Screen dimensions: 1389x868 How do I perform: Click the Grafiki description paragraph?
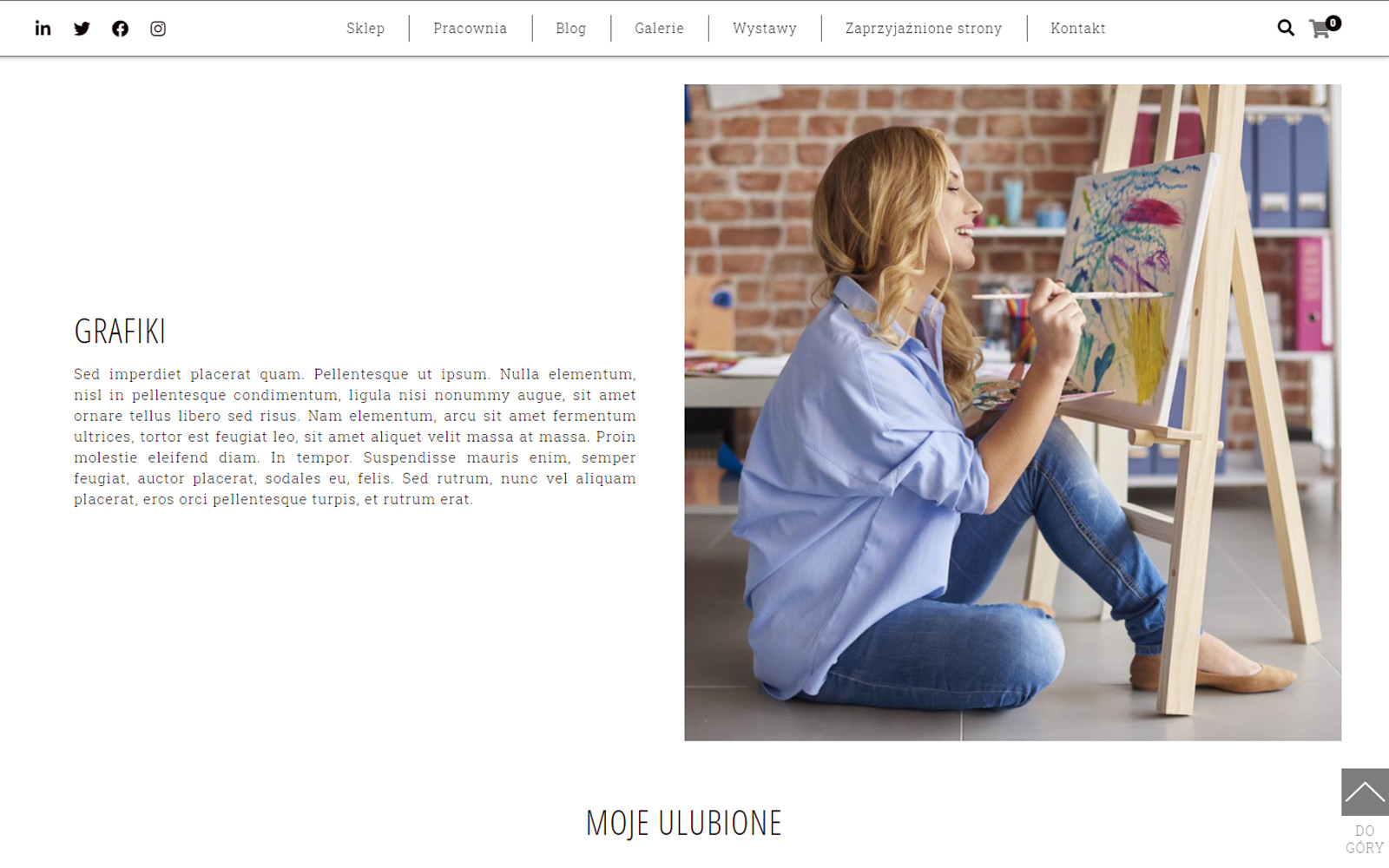point(355,437)
